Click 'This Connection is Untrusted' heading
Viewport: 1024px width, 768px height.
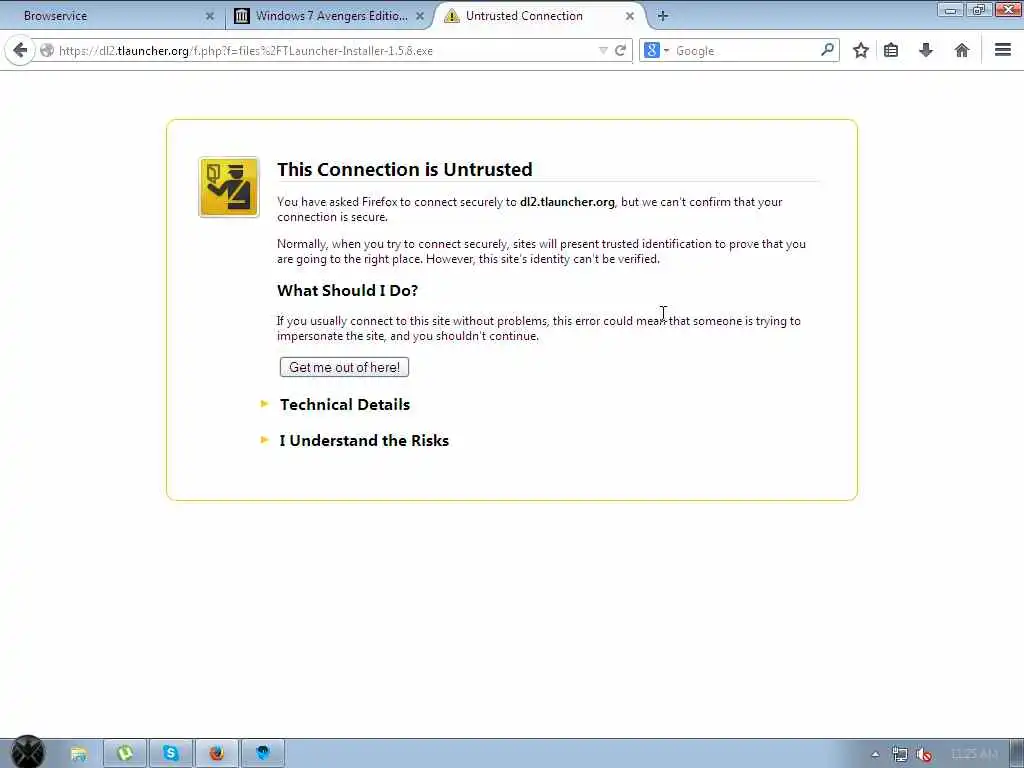point(404,169)
